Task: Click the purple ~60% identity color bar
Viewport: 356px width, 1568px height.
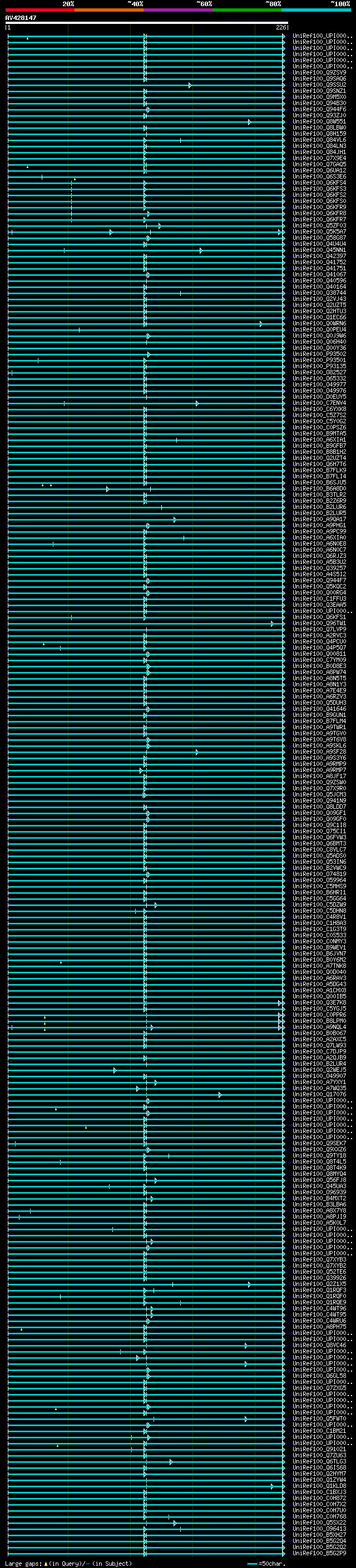Action: coord(177,10)
